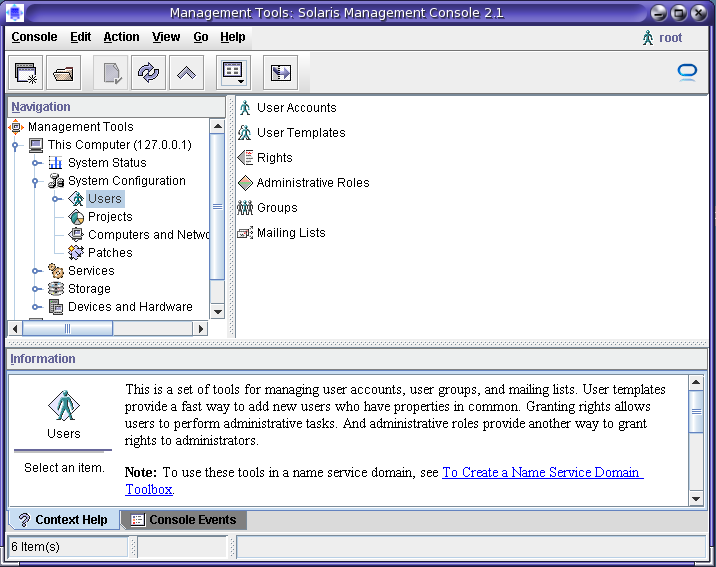Click the Rights icon
Image resolution: width=716 pixels, height=567 pixels.
click(245, 158)
